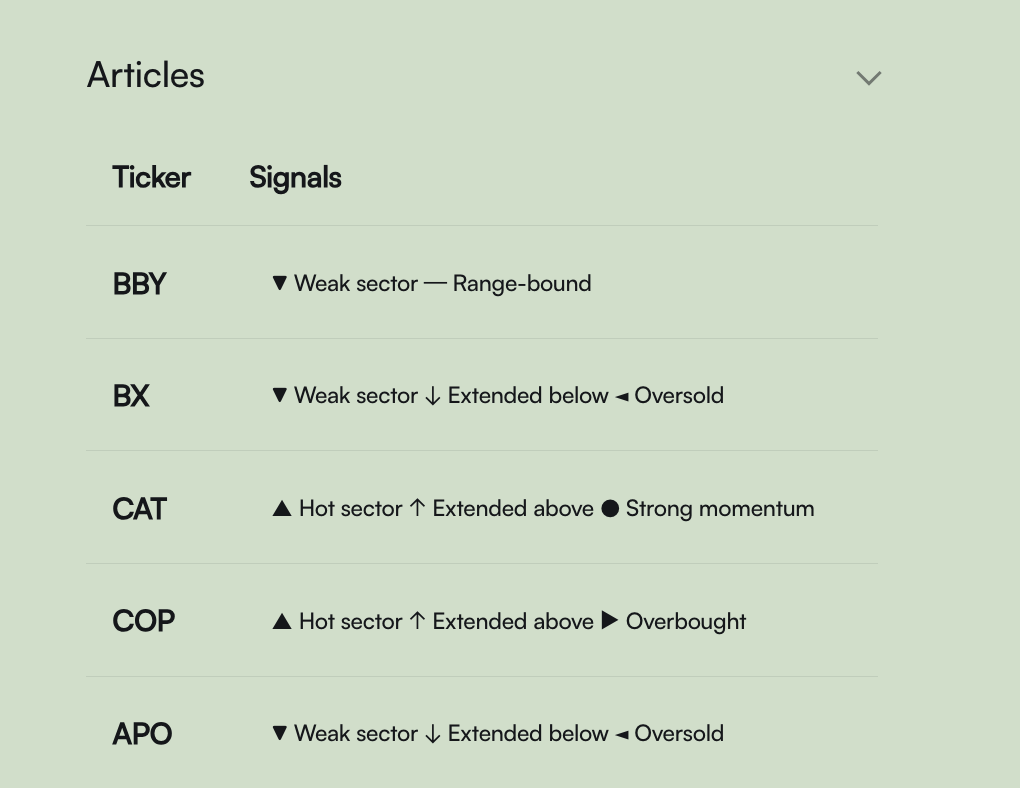Click the Articles section heading

146,75
